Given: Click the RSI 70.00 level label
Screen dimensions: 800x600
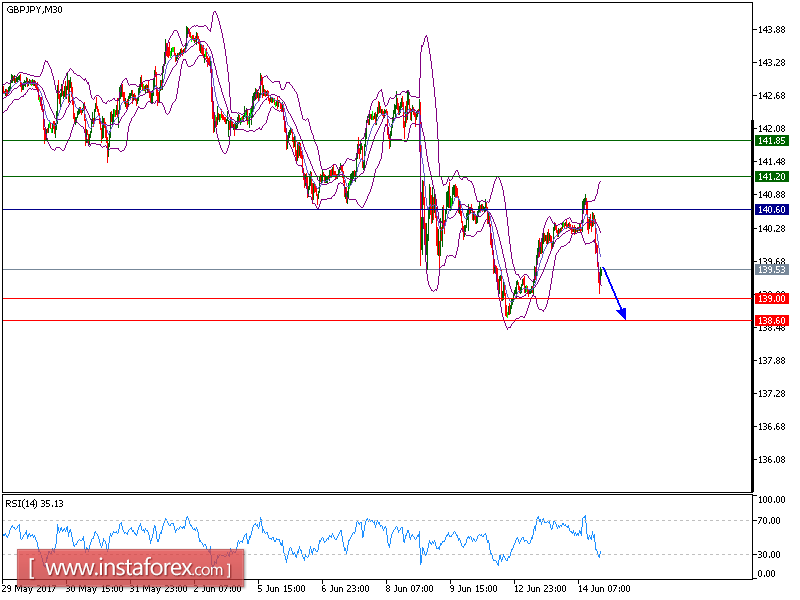Looking at the screenshot, I should click(x=769, y=520).
